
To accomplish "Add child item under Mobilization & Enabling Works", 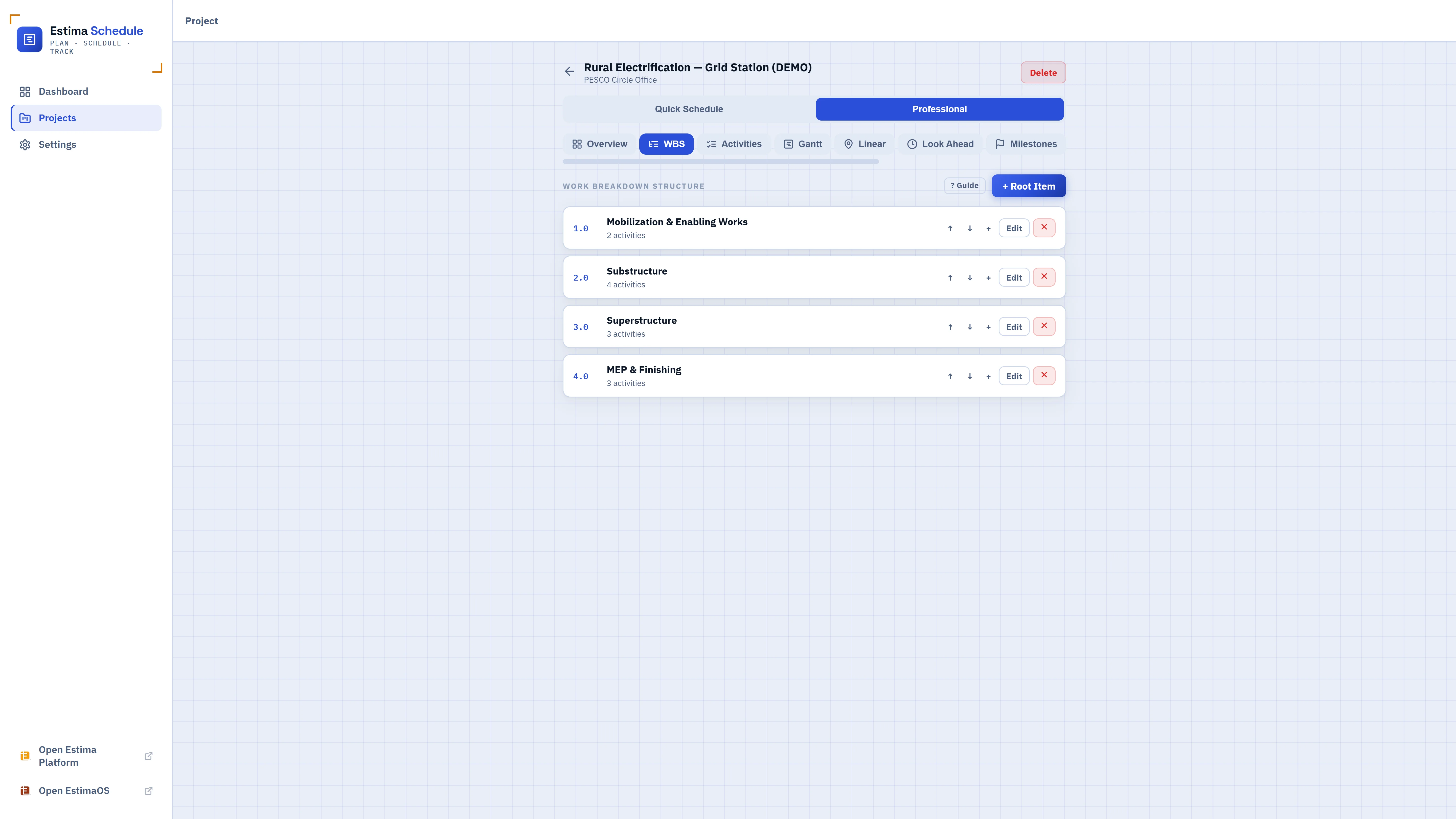I will (988, 228).
